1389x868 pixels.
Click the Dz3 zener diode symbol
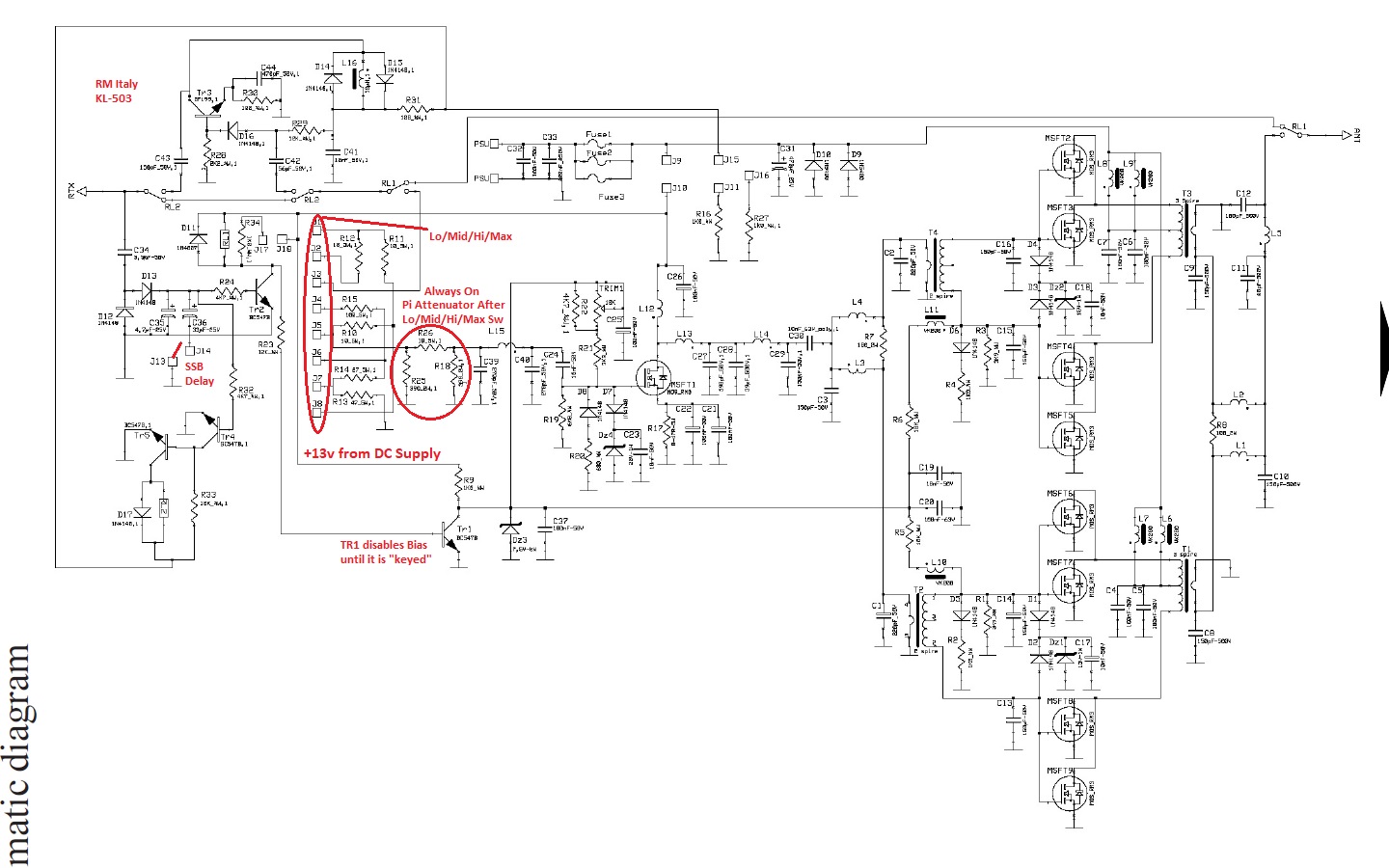coord(511,529)
